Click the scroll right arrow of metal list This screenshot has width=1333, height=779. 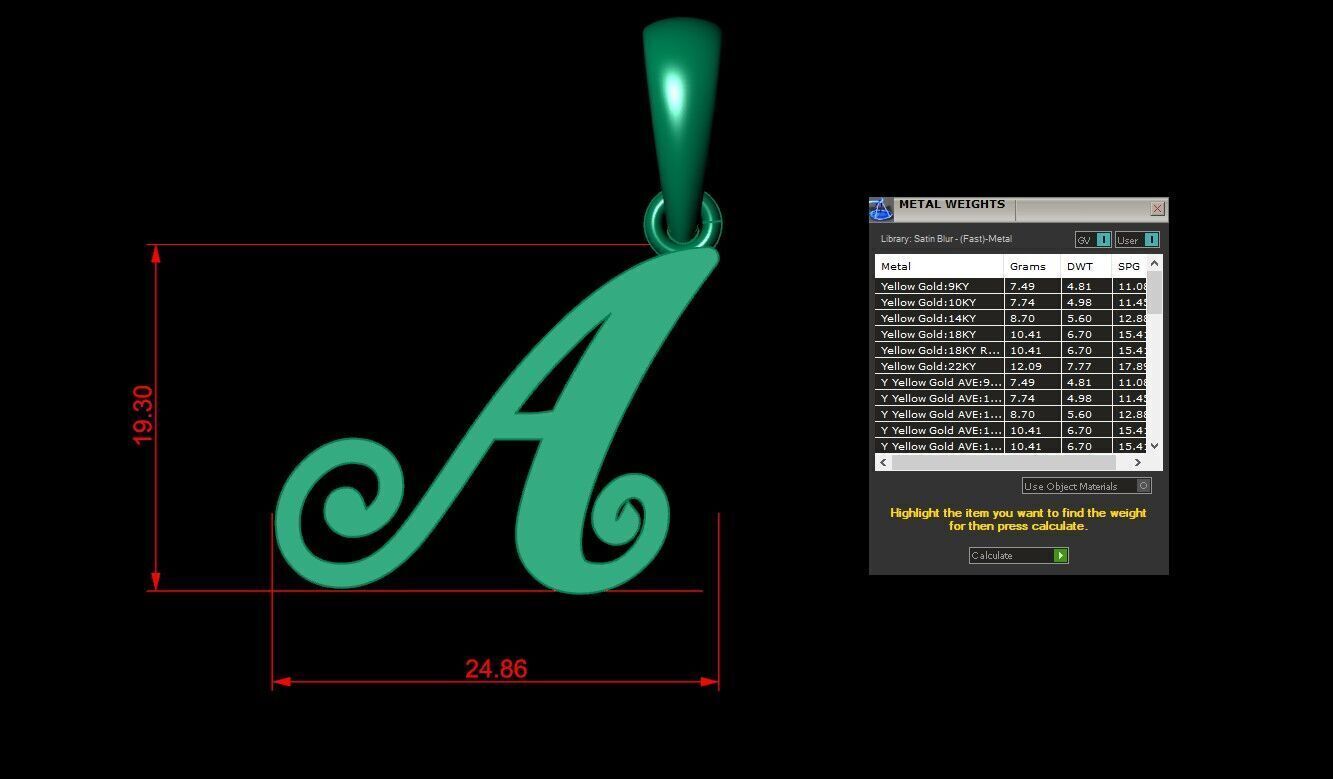[x=1137, y=462]
